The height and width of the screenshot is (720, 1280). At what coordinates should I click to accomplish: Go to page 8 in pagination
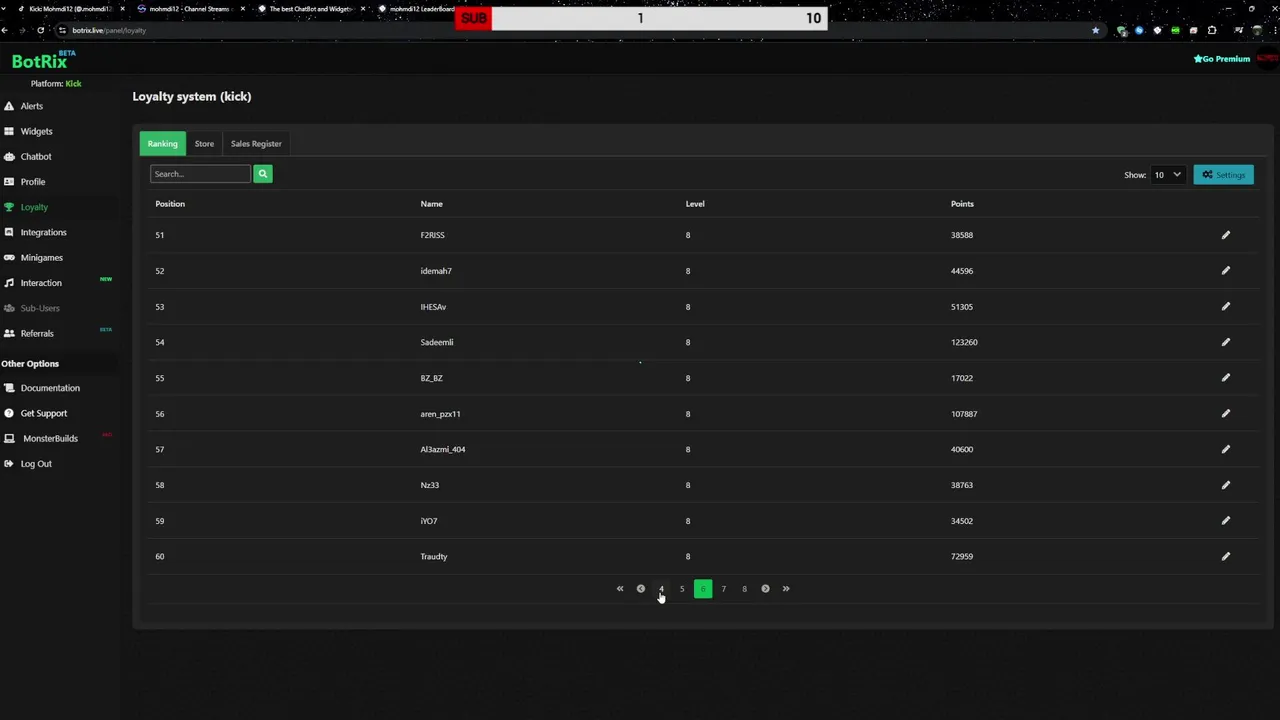744,589
